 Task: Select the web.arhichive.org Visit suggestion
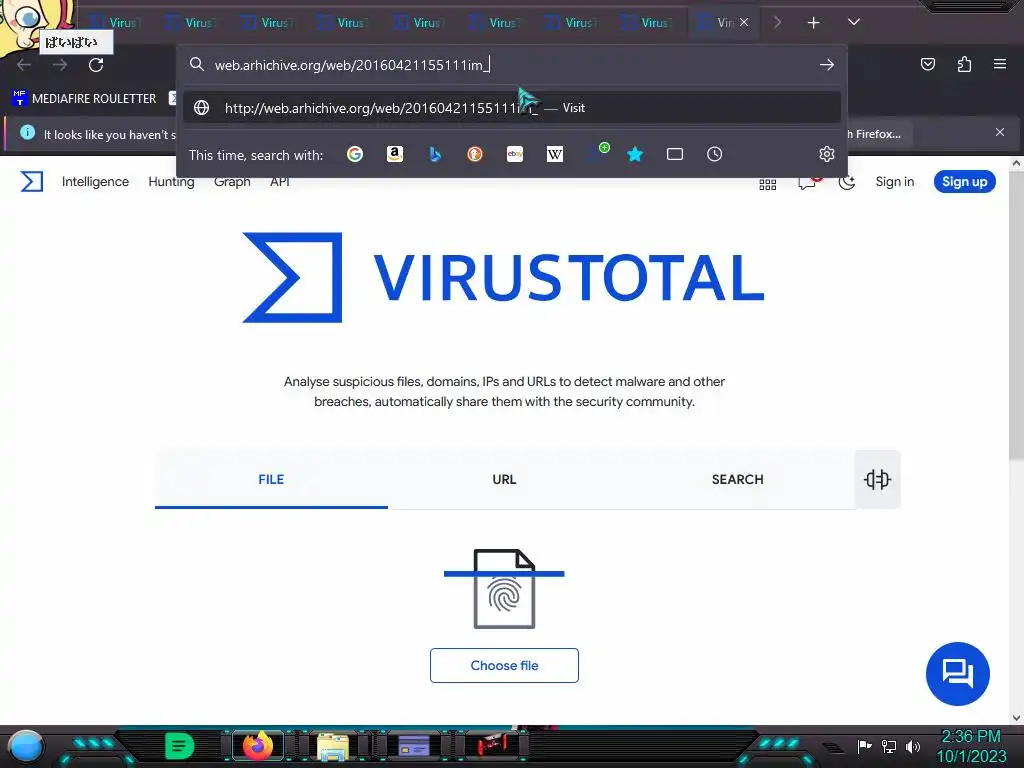point(511,108)
